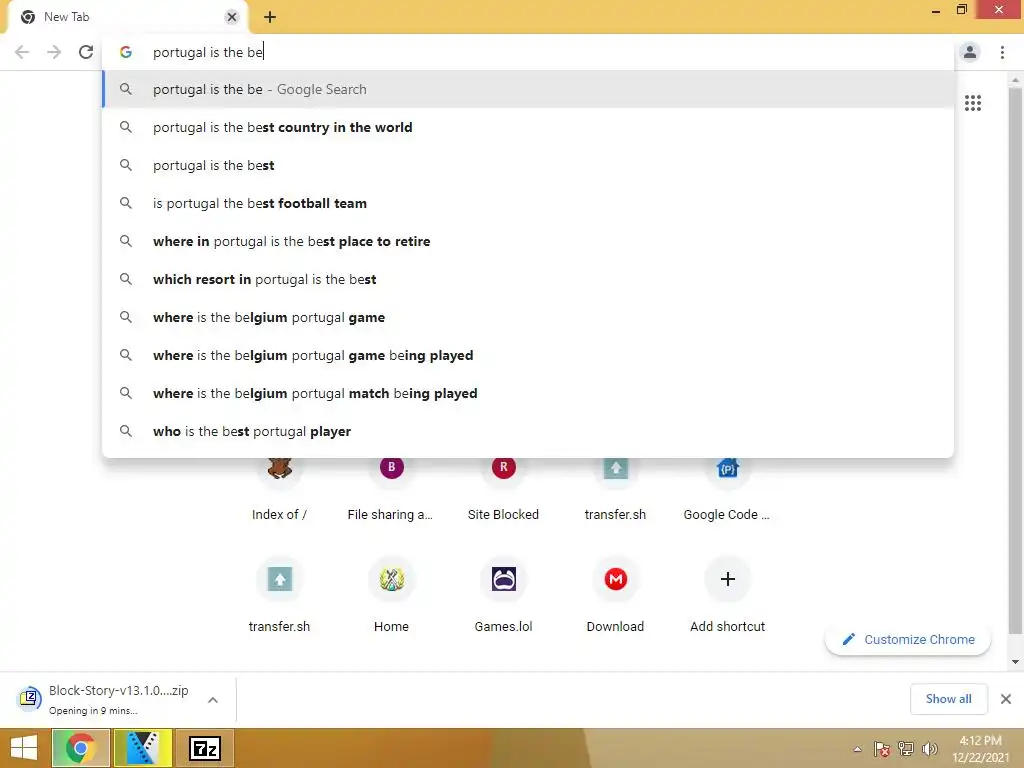Image resolution: width=1024 pixels, height=768 pixels.
Task: Expand download options chevron for the zip
Action: 213,699
